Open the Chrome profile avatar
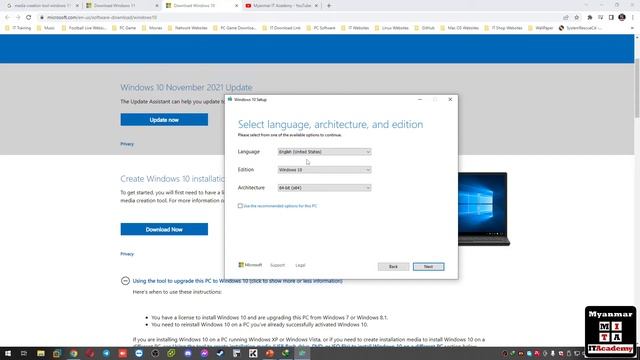 [x=622, y=18]
